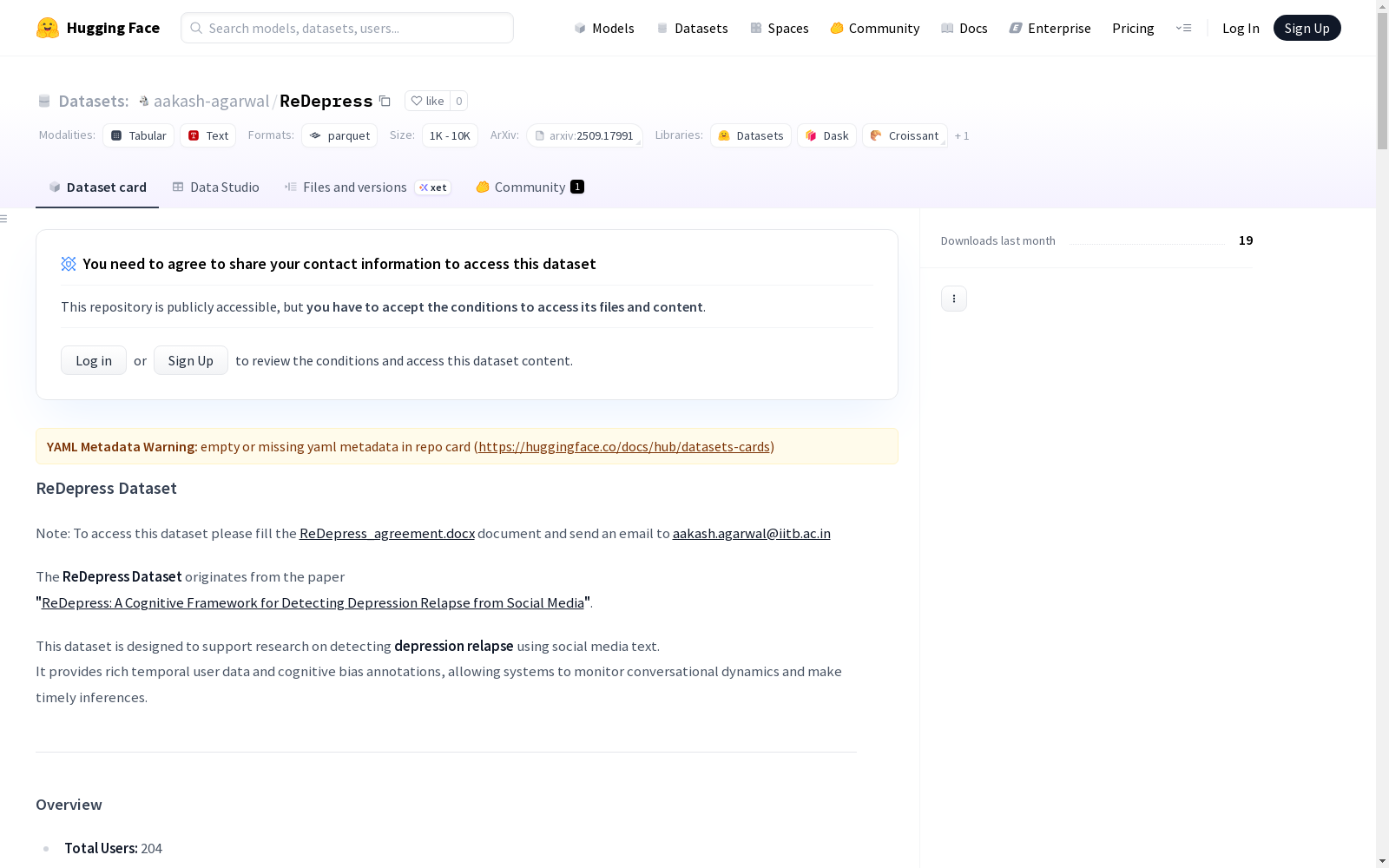Click Log In in the header
Screen dimensions: 1389x868
pyautogui.click(x=1241, y=28)
